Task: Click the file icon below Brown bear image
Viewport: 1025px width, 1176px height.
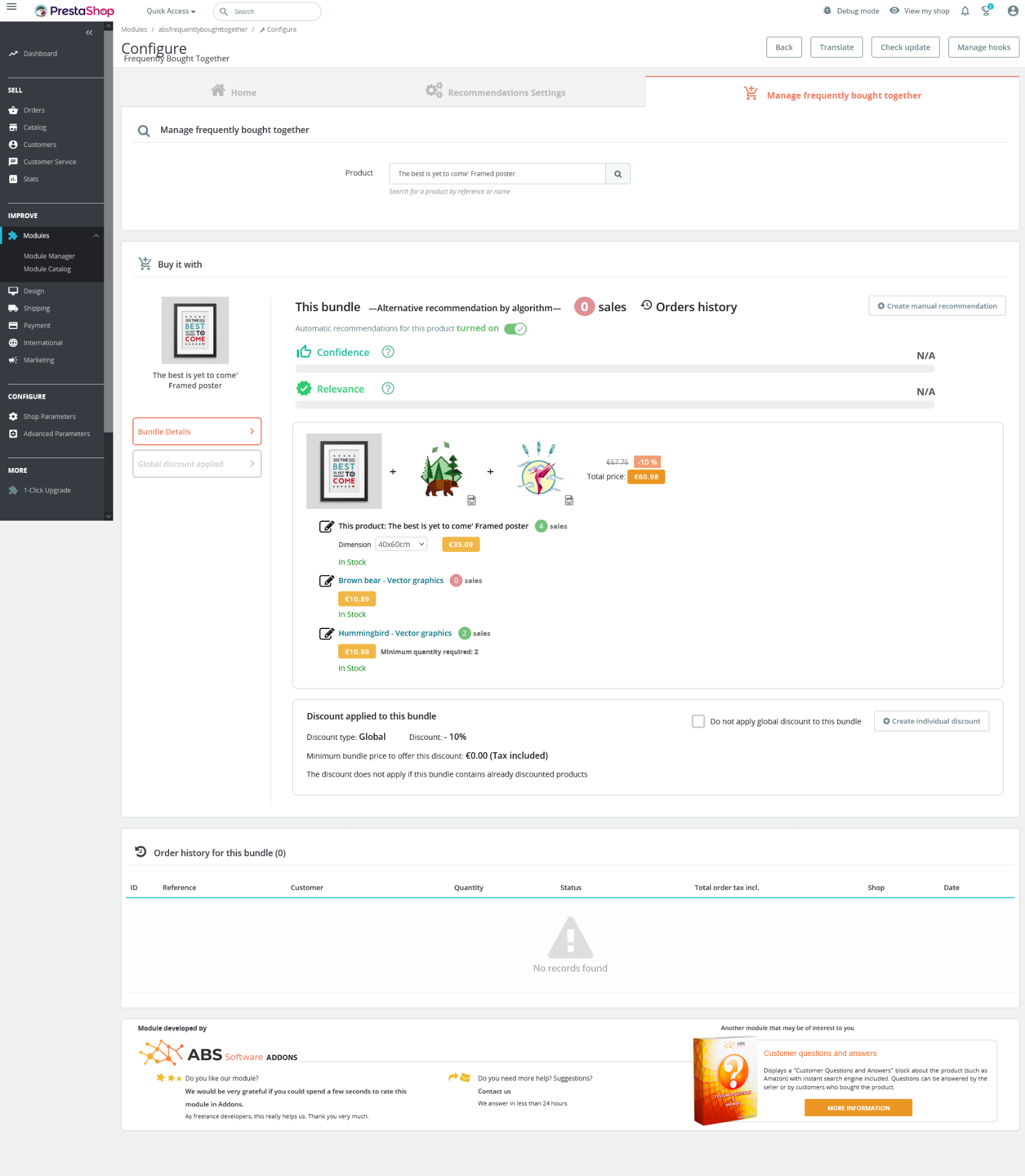Action: [472, 500]
